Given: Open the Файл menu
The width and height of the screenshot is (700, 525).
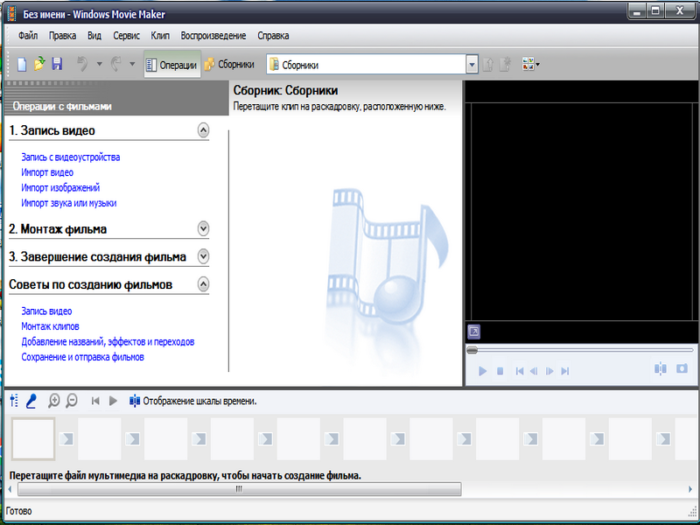Looking at the screenshot, I should (x=28, y=36).
